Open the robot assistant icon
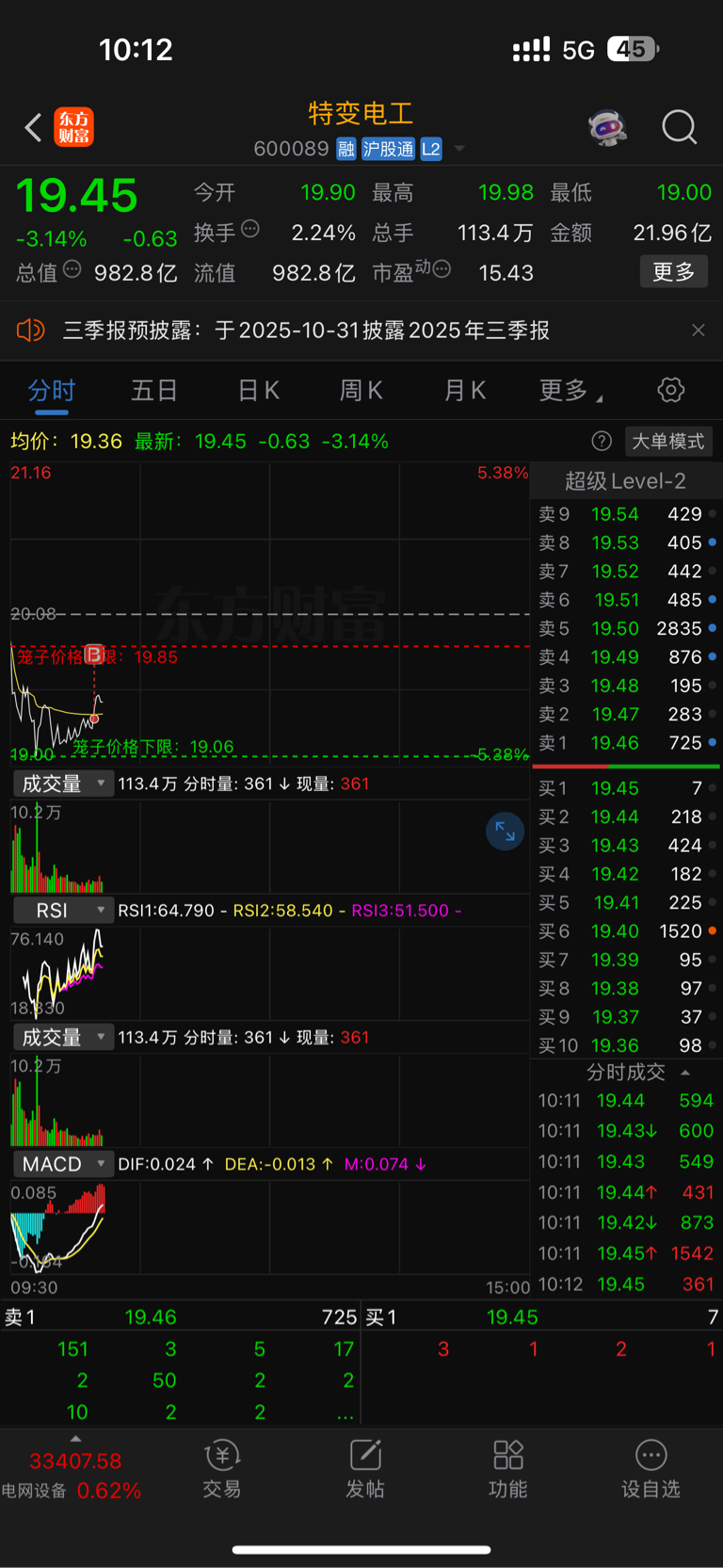 607,127
